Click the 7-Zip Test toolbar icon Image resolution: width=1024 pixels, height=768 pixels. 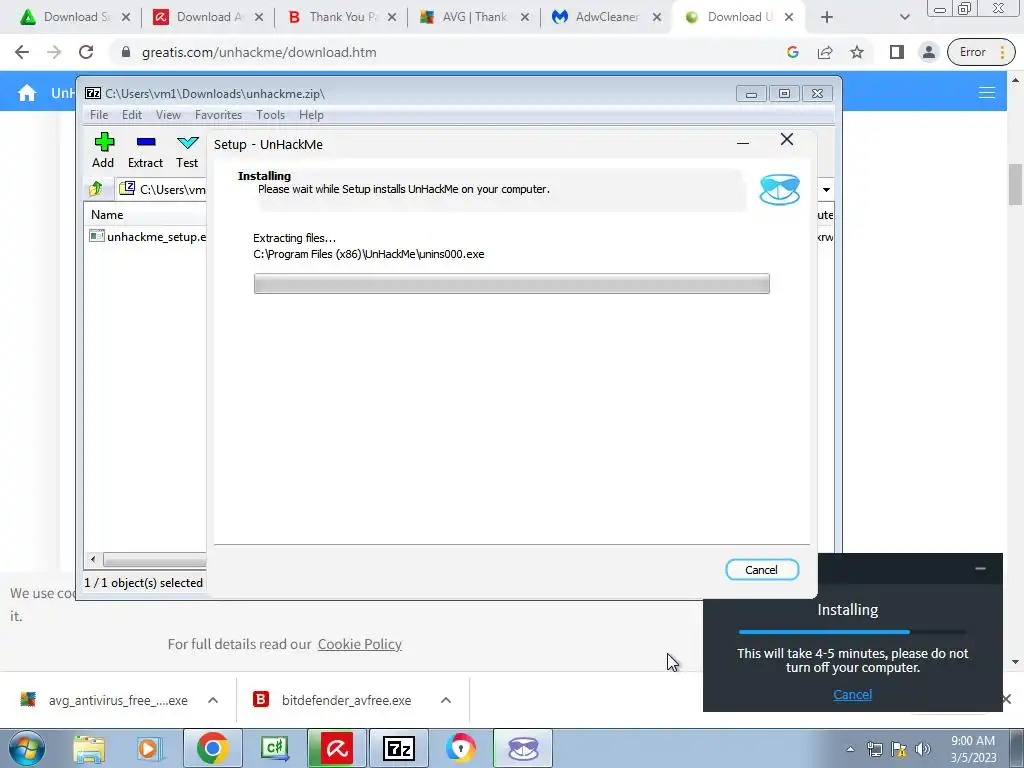click(x=187, y=150)
